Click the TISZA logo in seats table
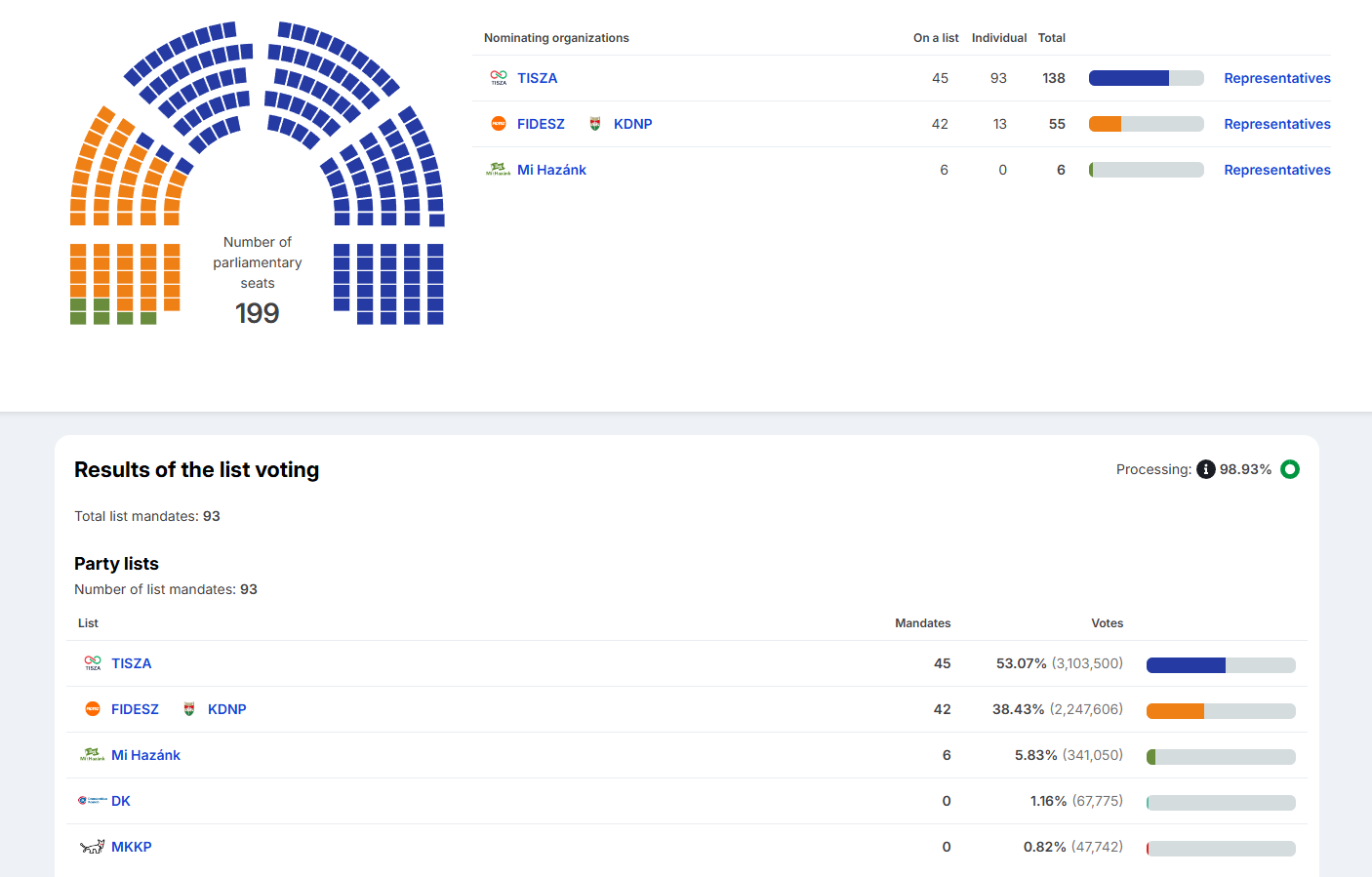1372x877 pixels. point(499,78)
